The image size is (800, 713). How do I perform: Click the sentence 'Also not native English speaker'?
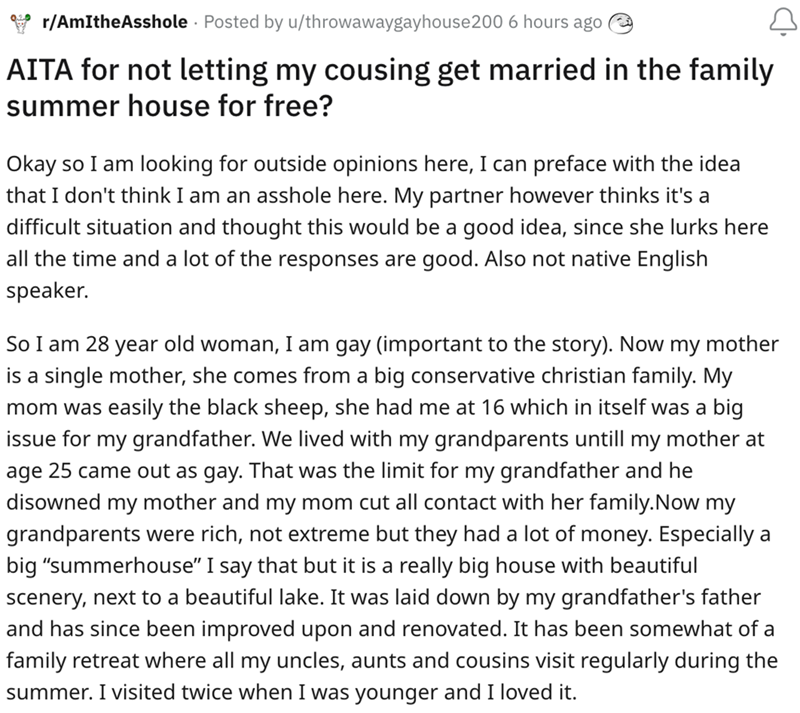pyautogui.click(x=600, y=257)
